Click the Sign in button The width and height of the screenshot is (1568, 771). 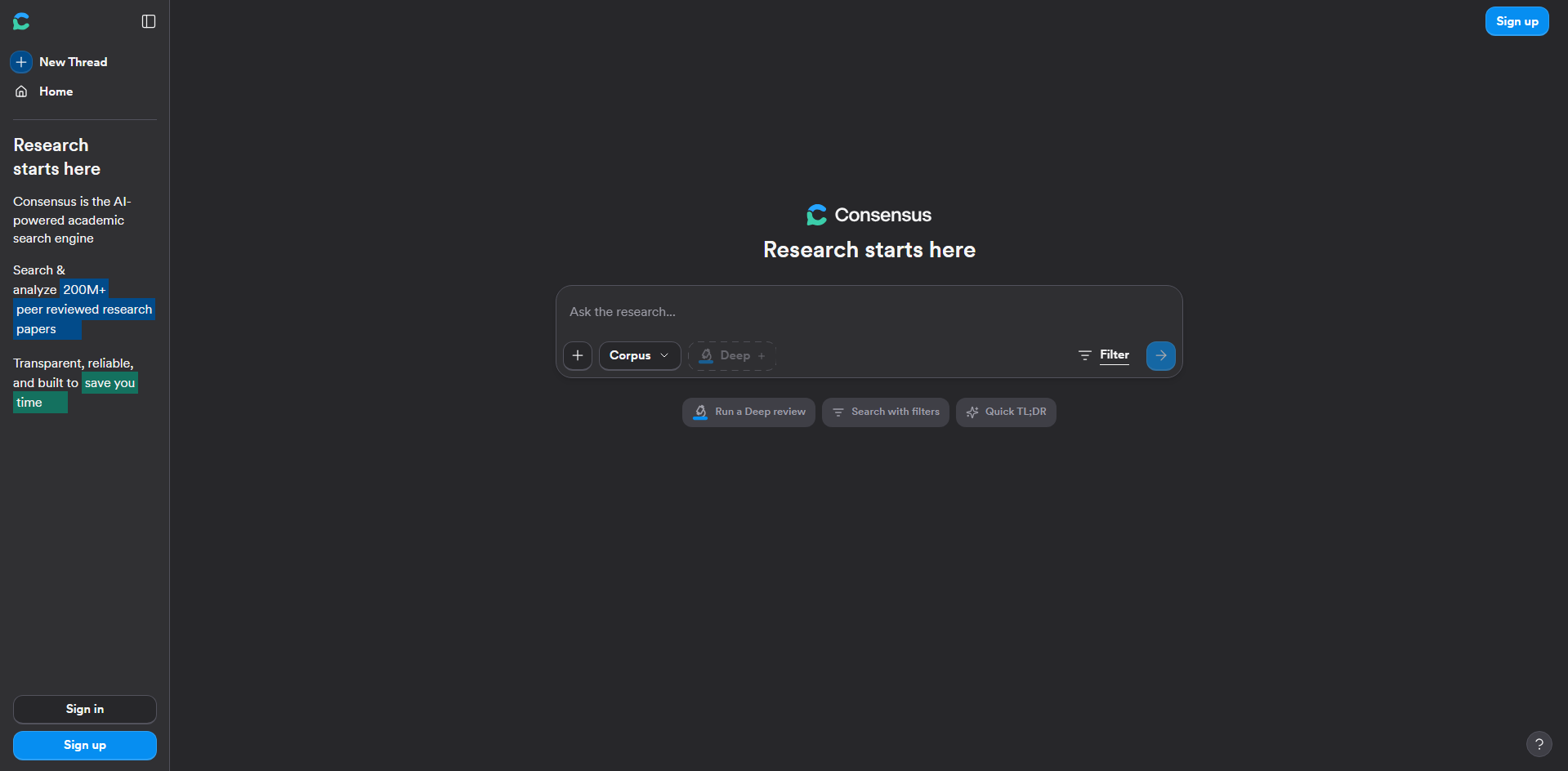coord(85,709)
